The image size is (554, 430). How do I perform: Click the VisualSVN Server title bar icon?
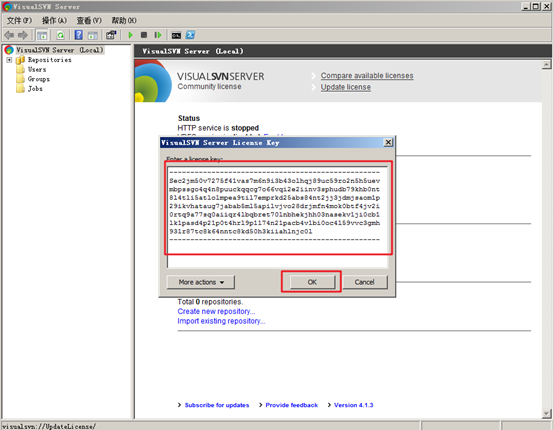click(7, 7)
